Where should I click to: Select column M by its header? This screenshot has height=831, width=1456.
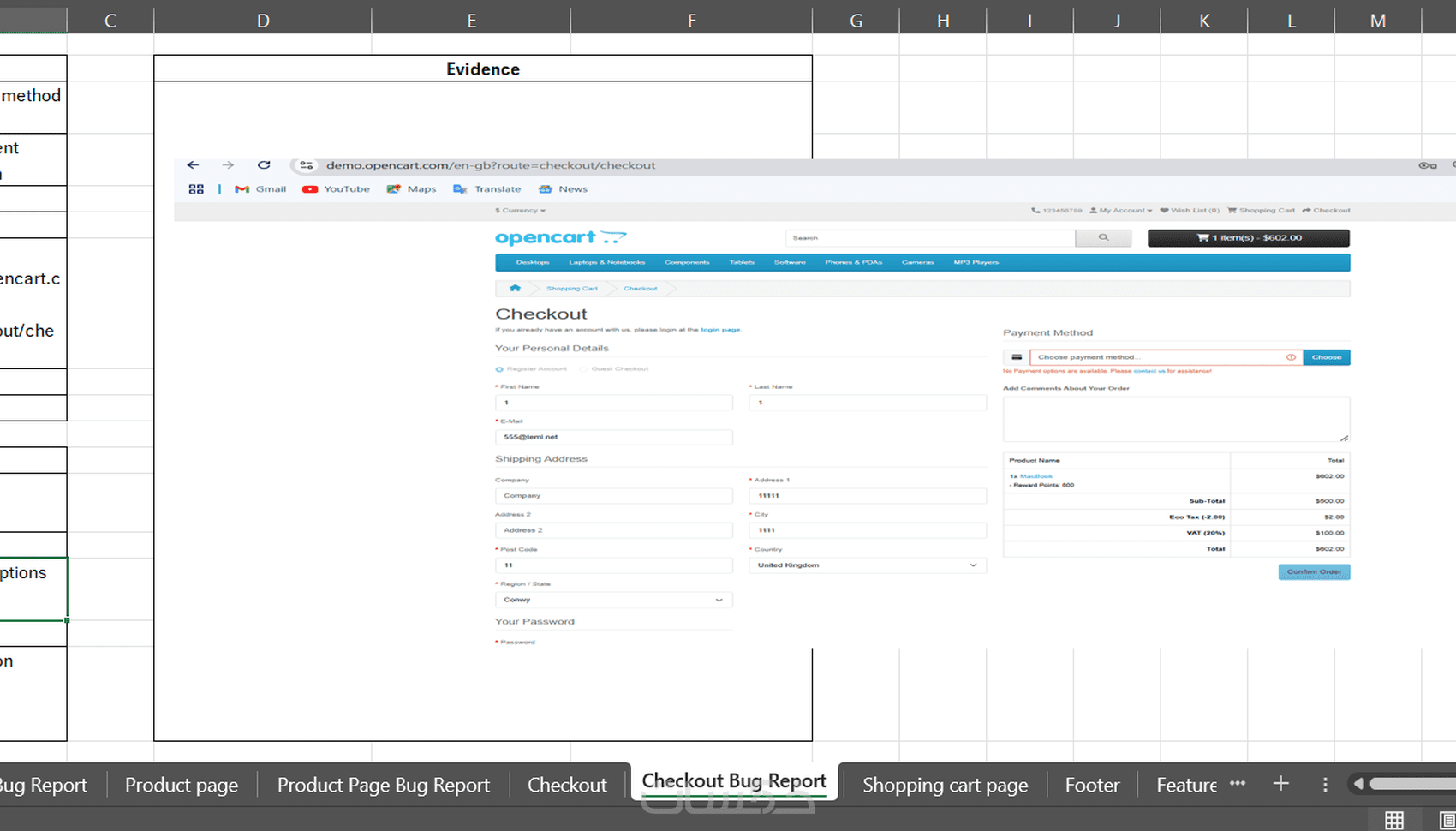click(1378, 21)
